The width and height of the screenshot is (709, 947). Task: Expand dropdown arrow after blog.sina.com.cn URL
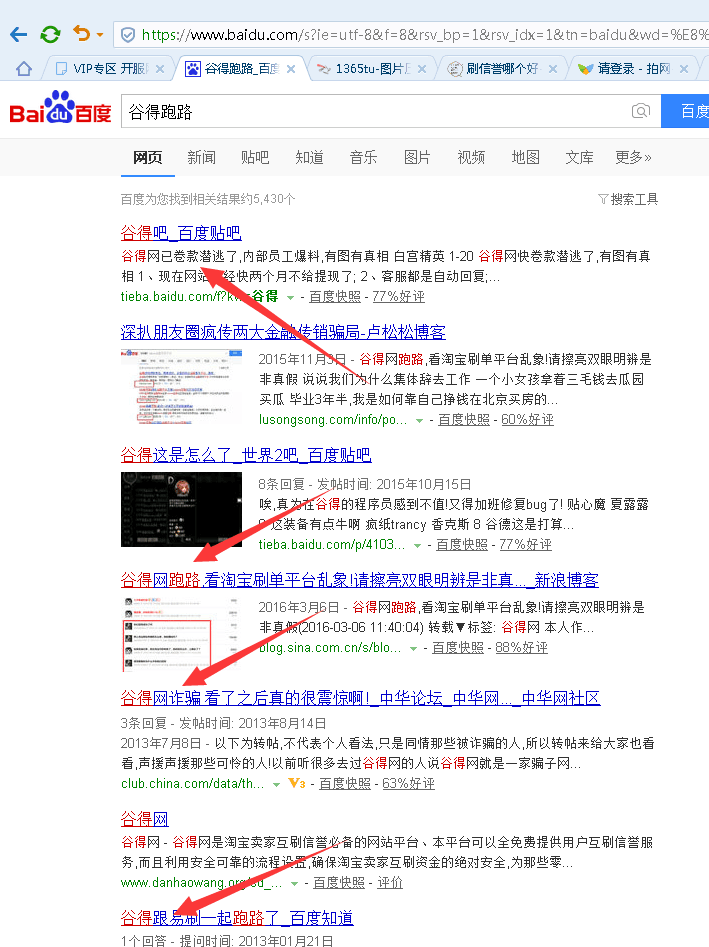414,649
